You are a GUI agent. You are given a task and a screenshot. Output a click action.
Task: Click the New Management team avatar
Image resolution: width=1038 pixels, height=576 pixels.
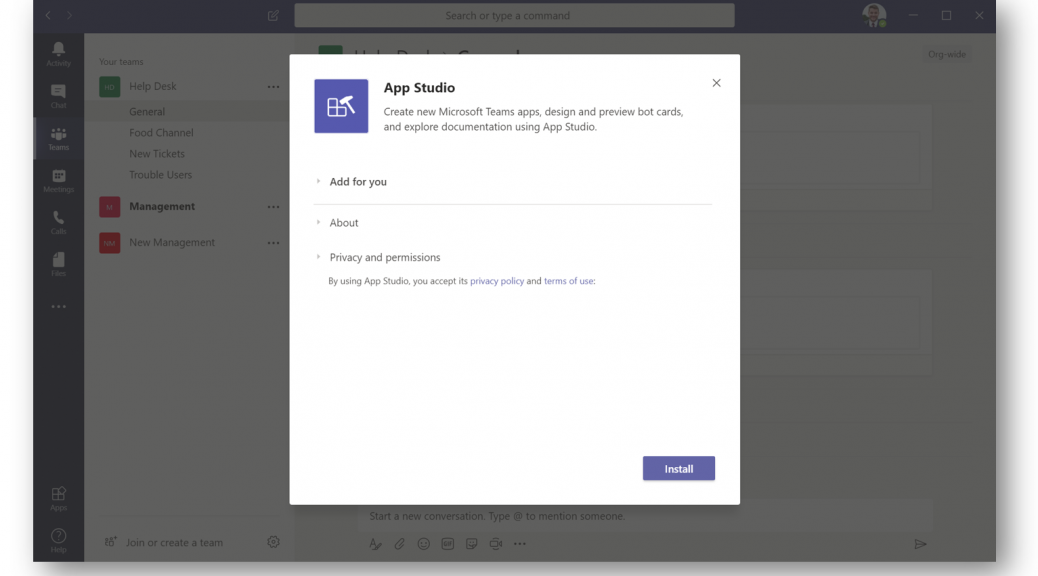click(x=110, y=243)
